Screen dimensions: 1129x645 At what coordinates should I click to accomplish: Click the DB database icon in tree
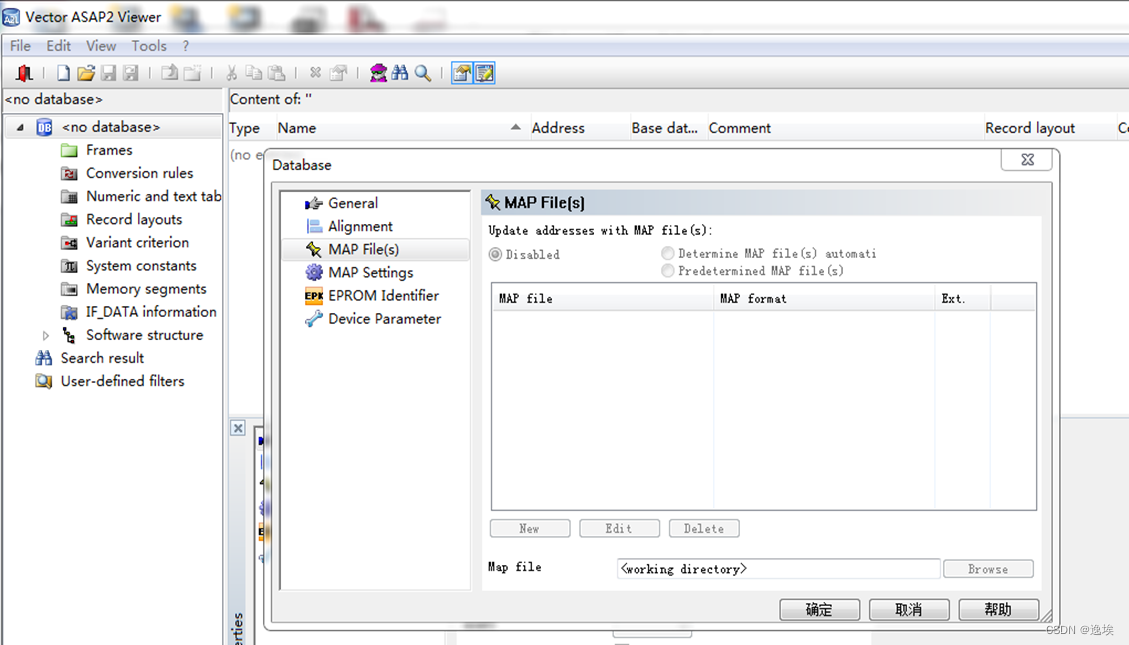tap(44, 127)
